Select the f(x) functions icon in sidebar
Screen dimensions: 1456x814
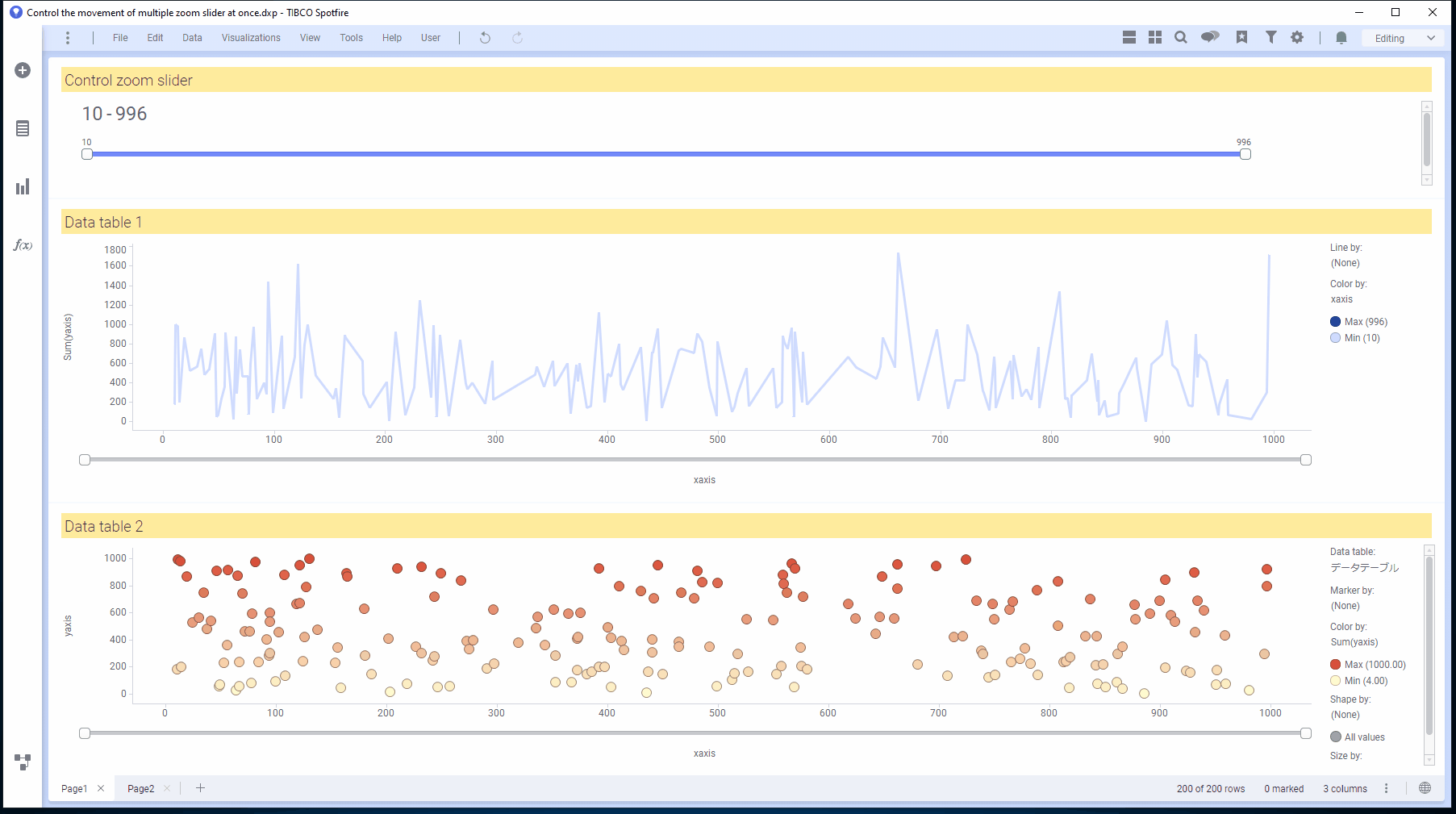23,244
